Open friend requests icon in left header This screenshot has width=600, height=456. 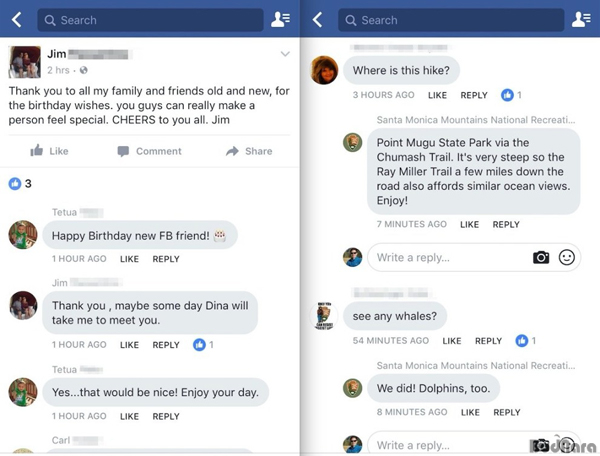(x=280, y=20)
